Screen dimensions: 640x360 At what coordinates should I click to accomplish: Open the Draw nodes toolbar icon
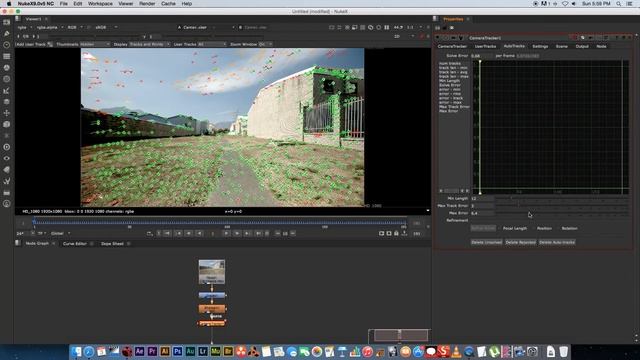point(7,33)
